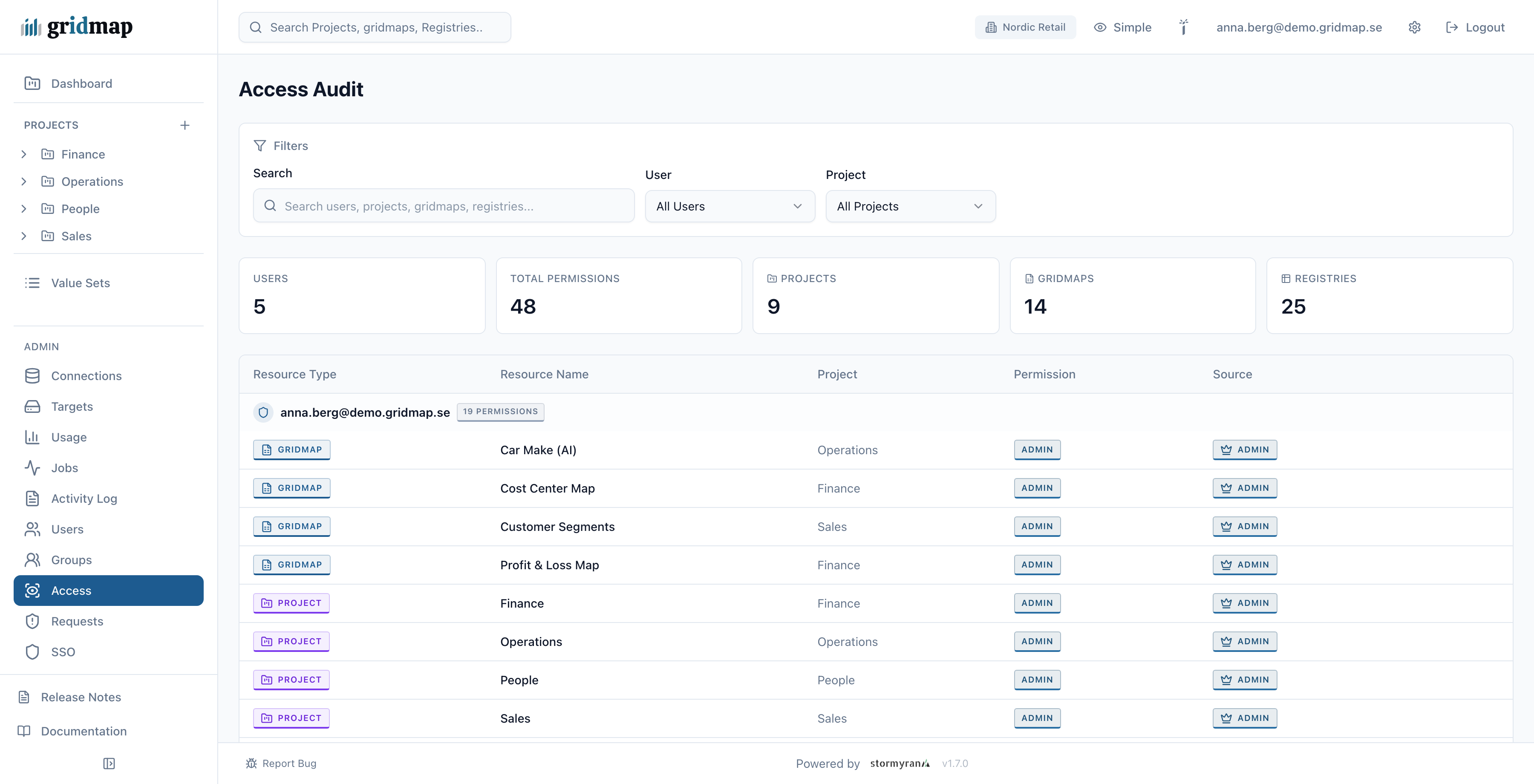The width and height of the screenshot is (1534, 784).
Task: Click the stormyran footer link
Action: [900, 763]
